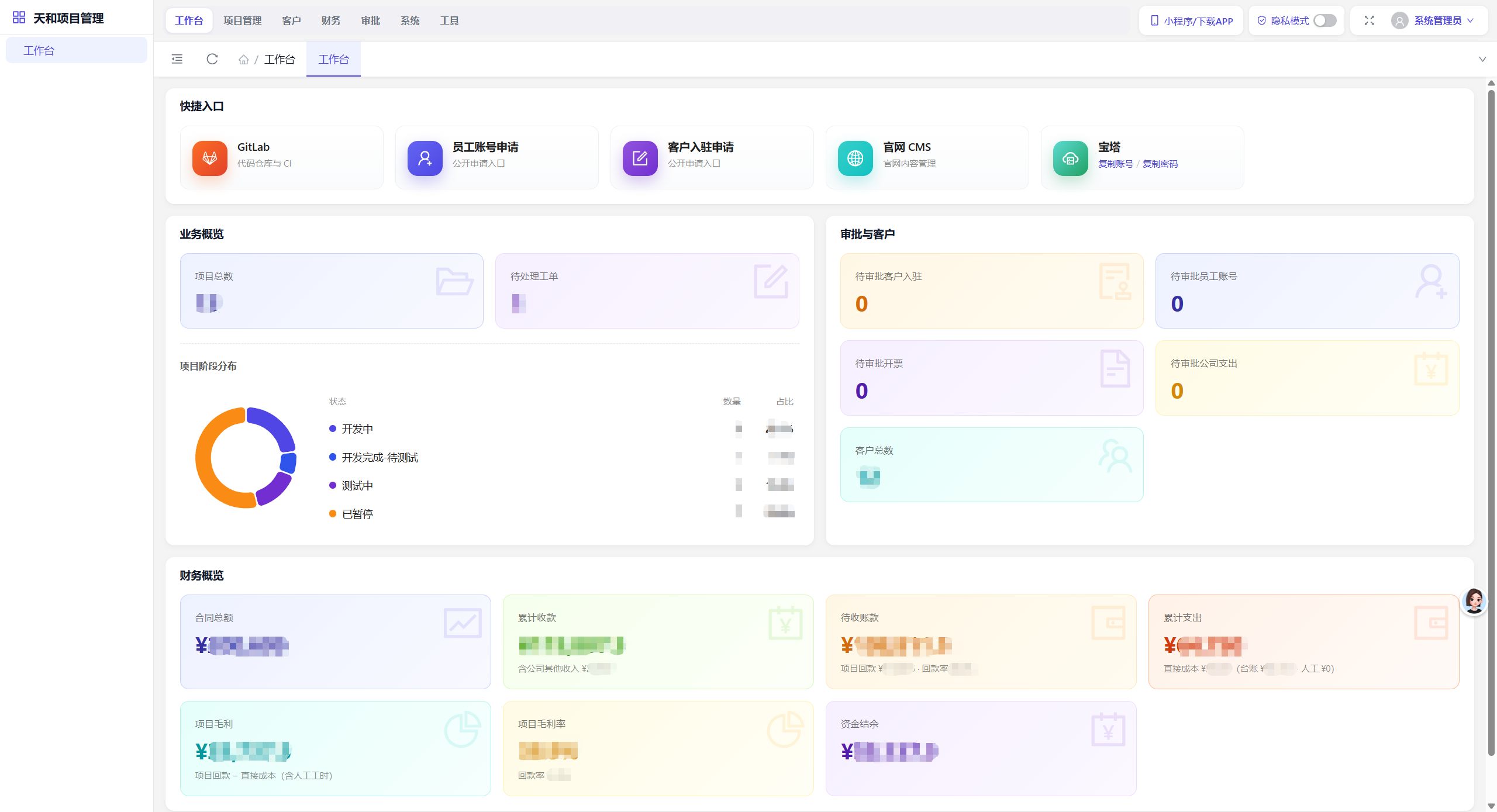Screen dimensions: 1497x812
Task: Open the floating assistant avatar
Action: pos(1474,601)
